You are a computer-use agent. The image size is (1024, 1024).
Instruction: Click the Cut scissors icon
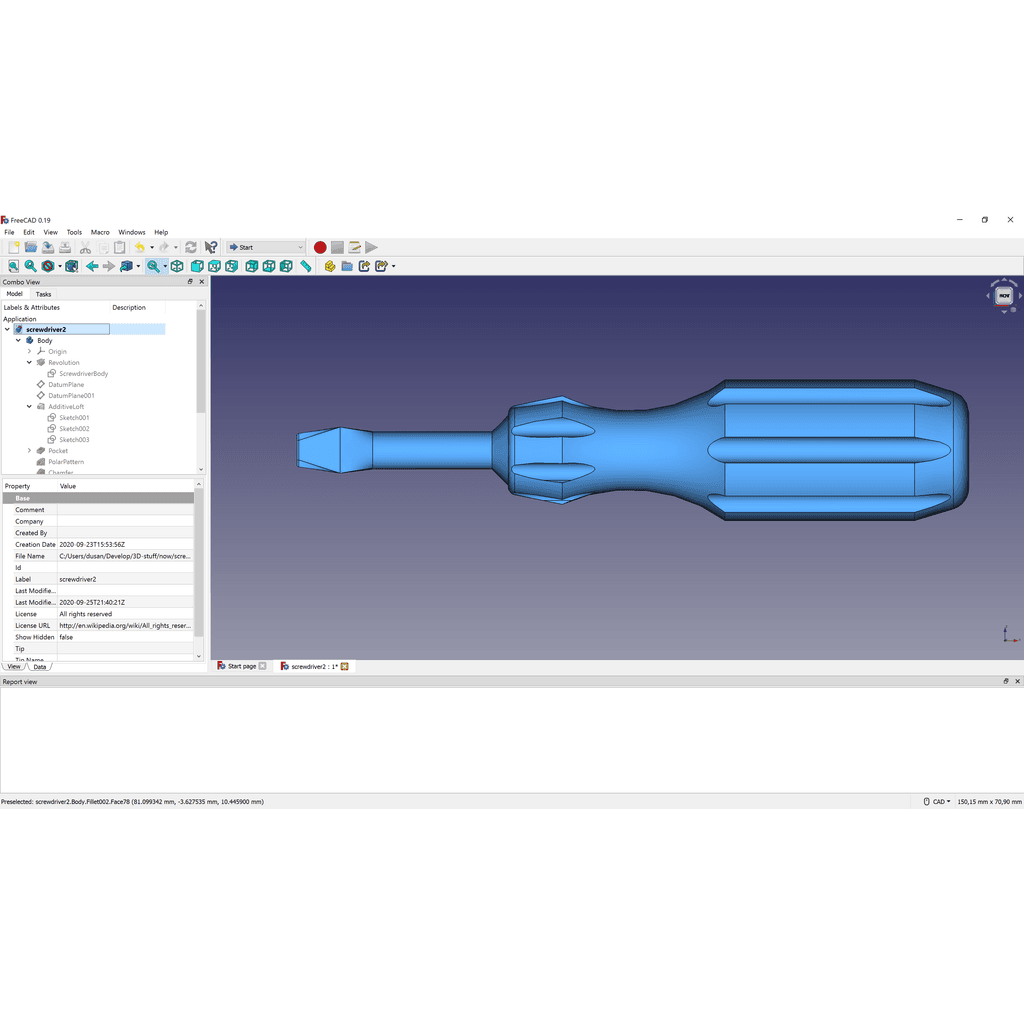pos(85,248)
